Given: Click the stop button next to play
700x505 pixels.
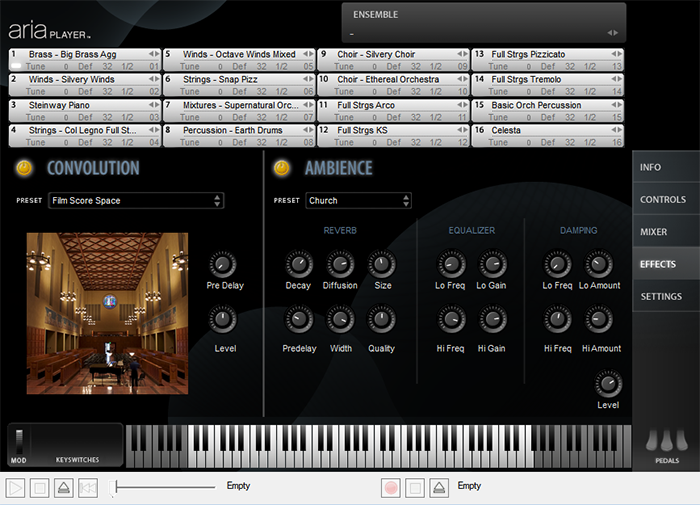Looking at the screenshot, I should point(39,488).
